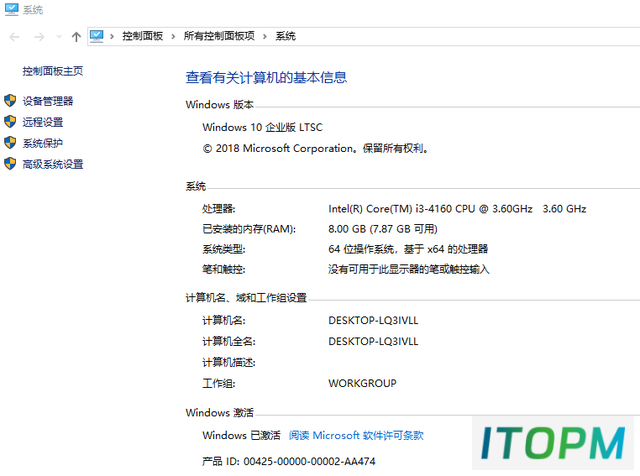Viewport: 640px width, 476px height.
Task: Click shield icon beside 远程设置
Action: 10,121
